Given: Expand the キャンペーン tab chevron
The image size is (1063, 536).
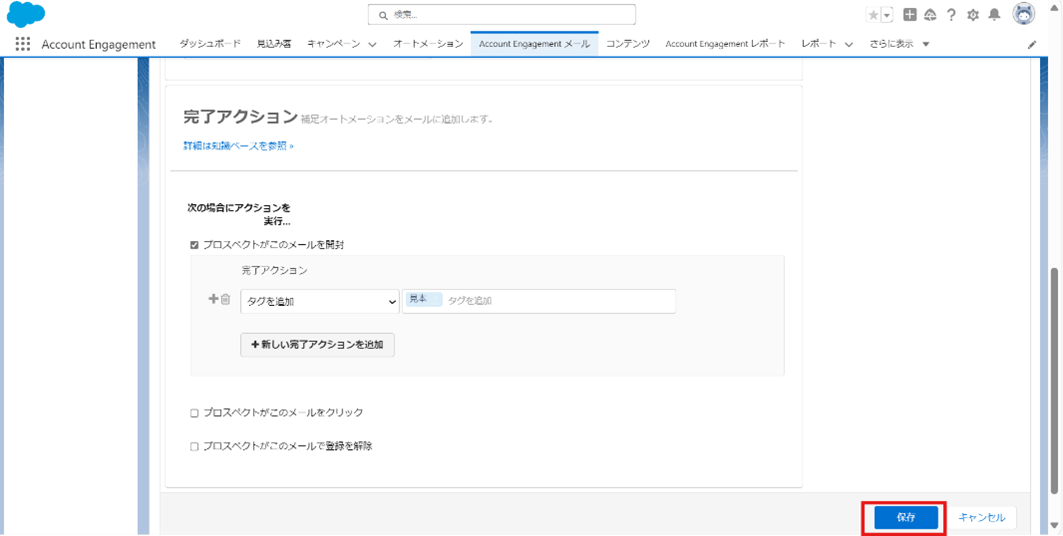Looking at the screenshot, I should [x=373, y=44].
